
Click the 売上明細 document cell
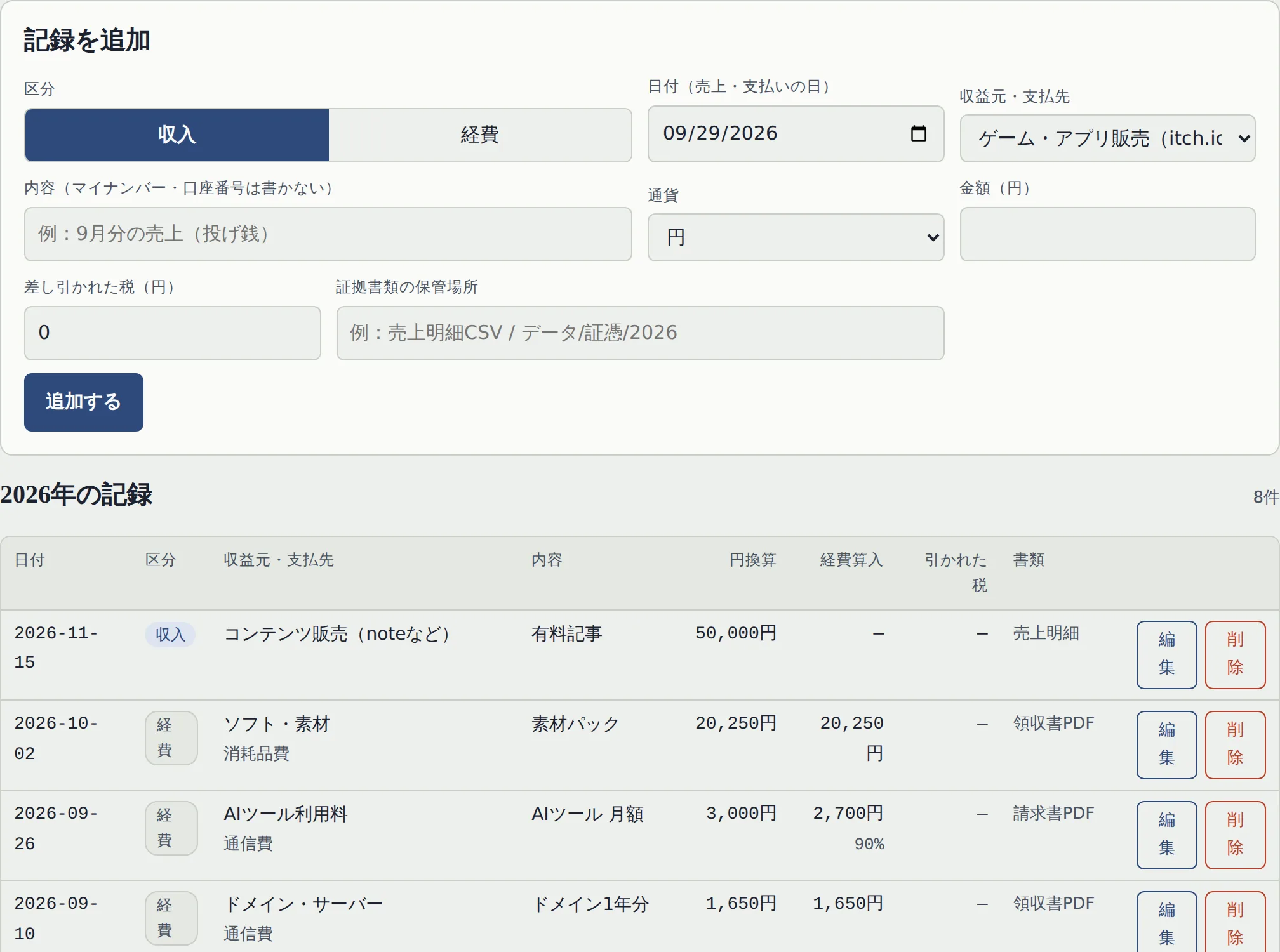coord(1046,633)
